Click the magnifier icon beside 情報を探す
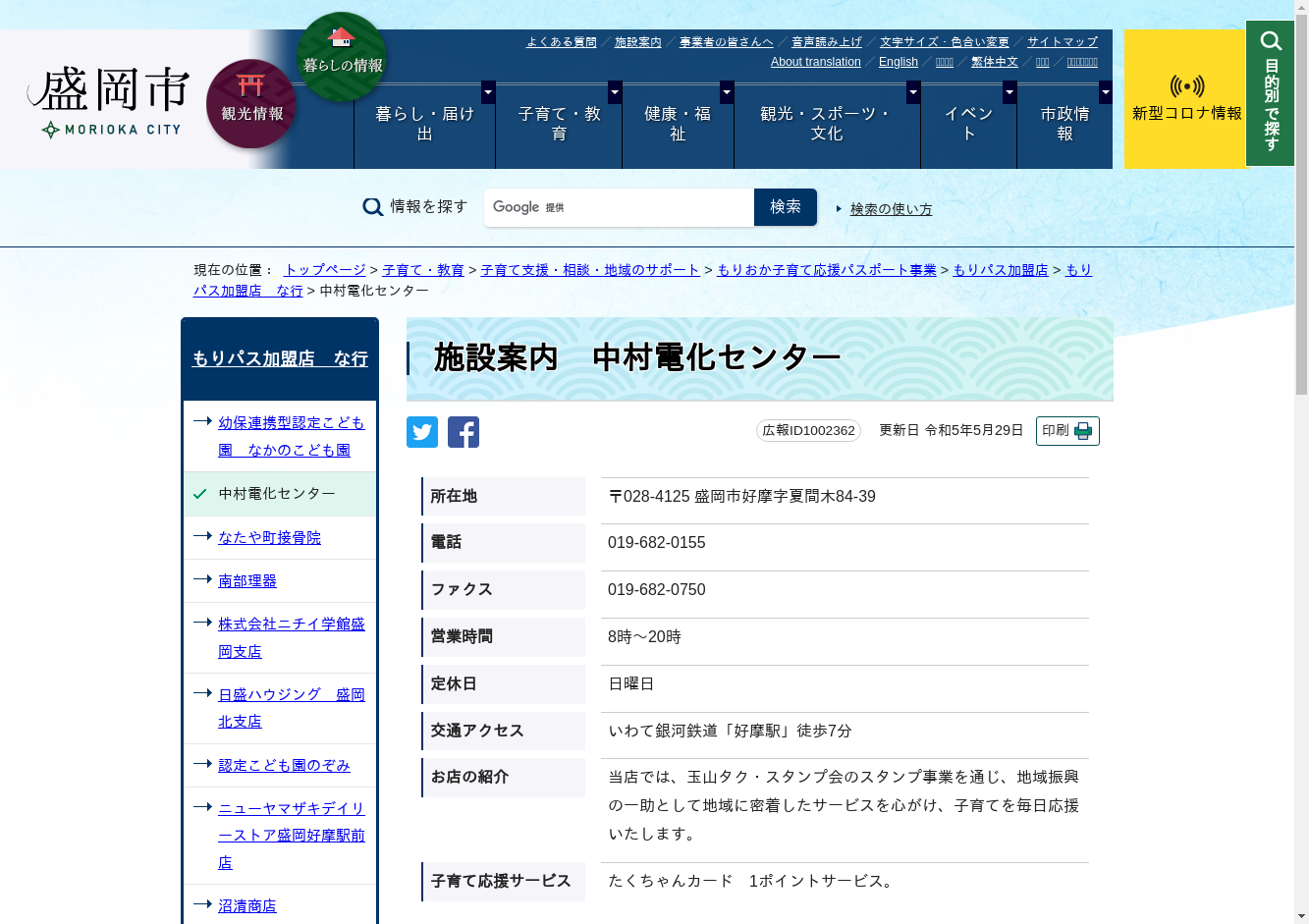This screenshot has height=924, width=1309. tap(373, 207)
